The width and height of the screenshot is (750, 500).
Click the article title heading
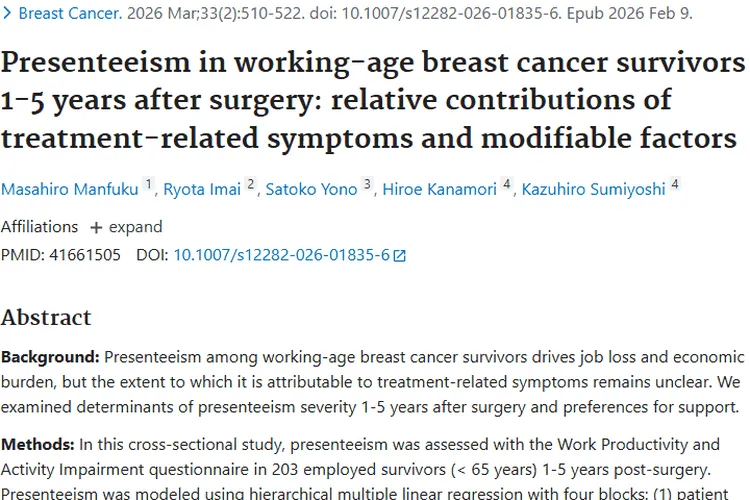pyautogui.click(x=374, y=100)
